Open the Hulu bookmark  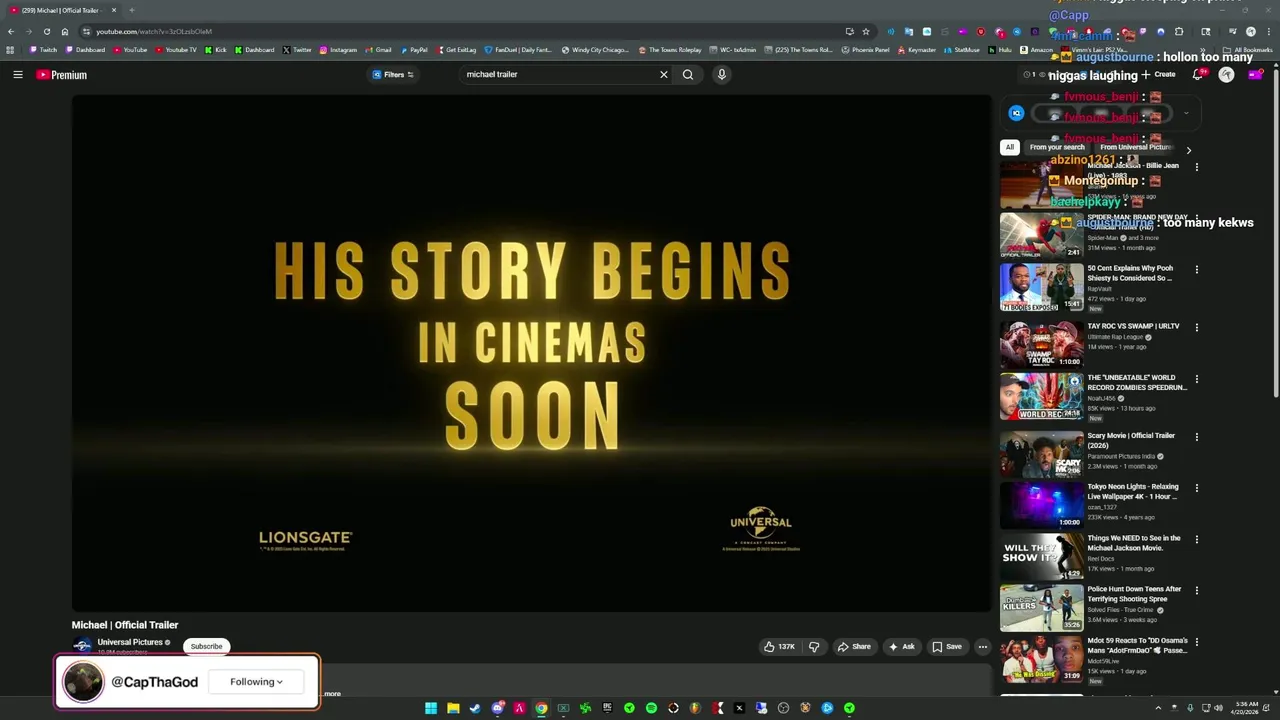[x=1000, y=49]
